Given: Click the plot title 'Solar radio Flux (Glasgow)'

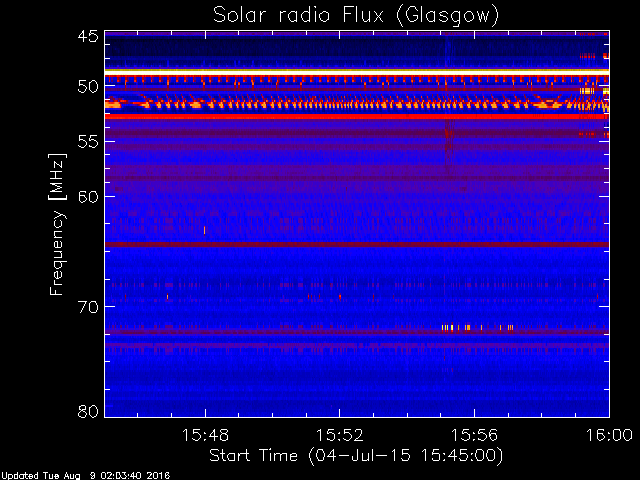Looking at the screenshot, I should pyautogui.click(x=356, y=16).
